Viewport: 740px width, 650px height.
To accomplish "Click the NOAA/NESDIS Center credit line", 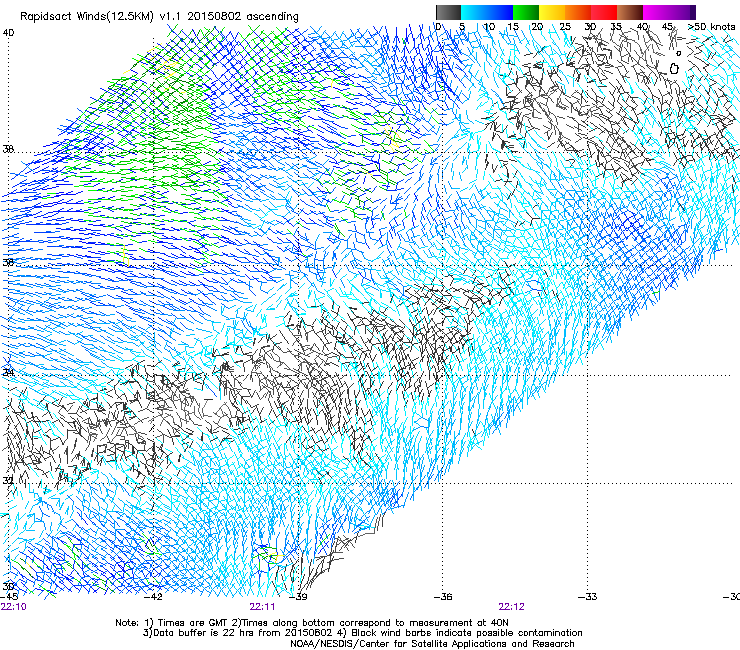I will pos(432,644).
